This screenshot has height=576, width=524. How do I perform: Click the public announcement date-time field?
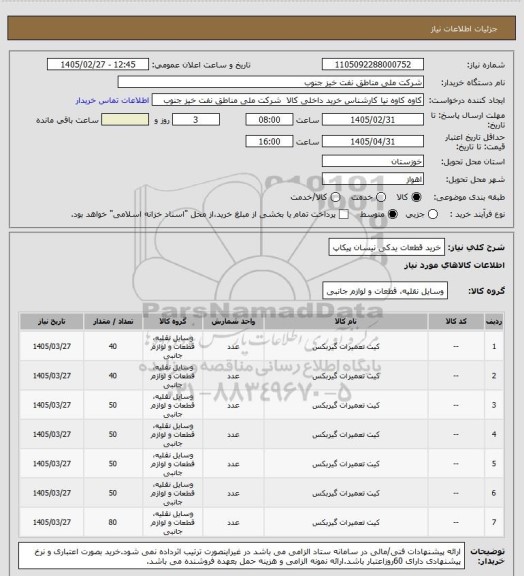point(98,64)
